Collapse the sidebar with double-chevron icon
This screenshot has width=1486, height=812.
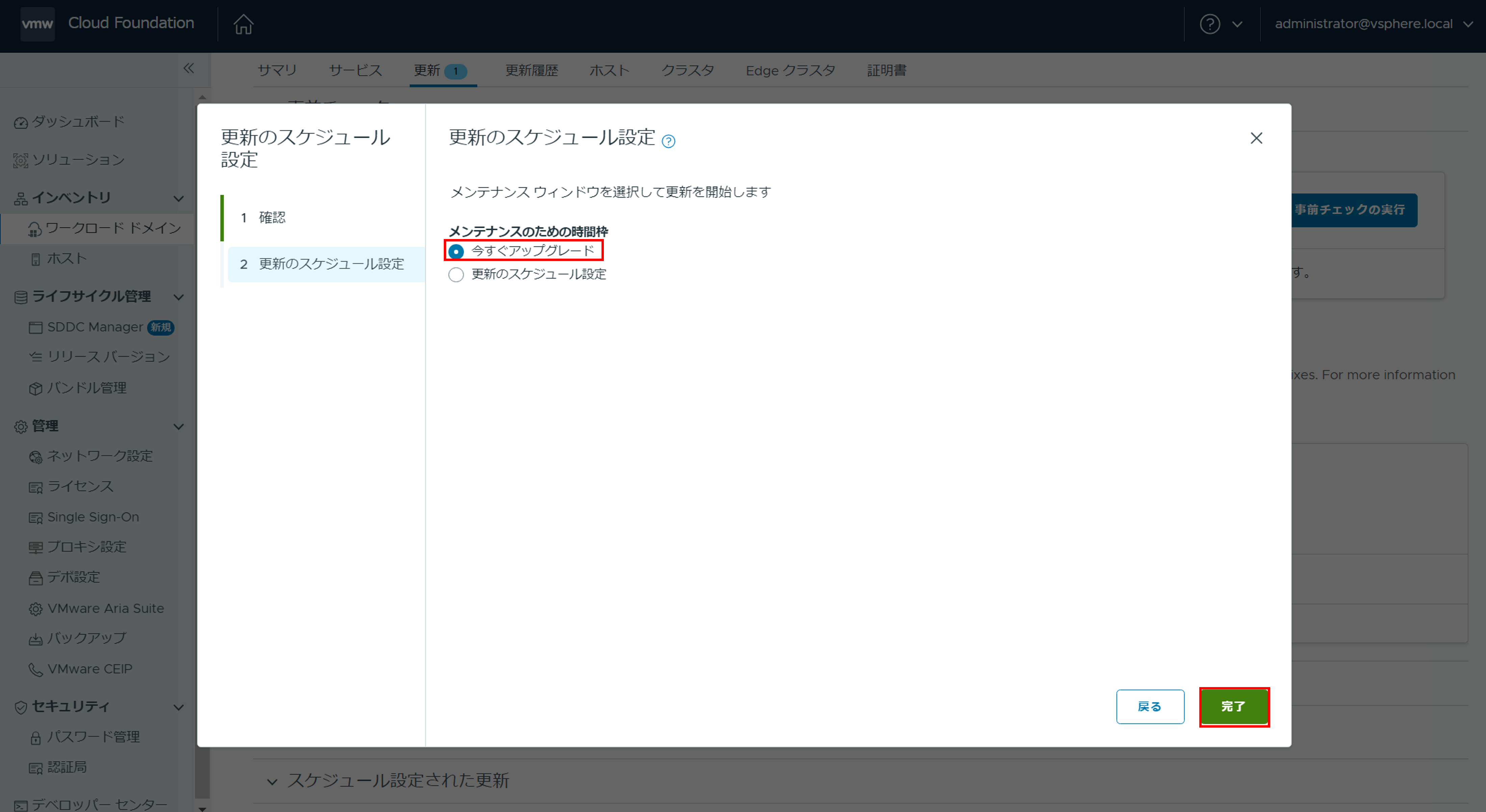pos(189,69)
